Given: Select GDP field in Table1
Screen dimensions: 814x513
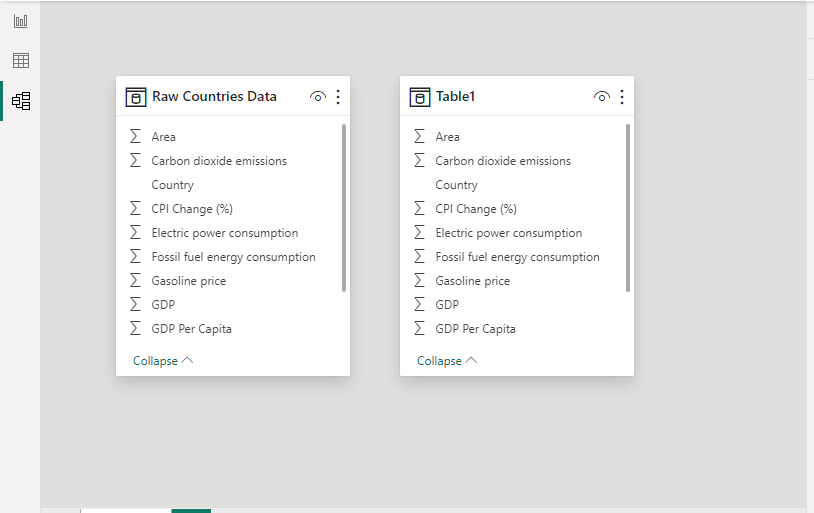Looking at the screenshot, I should tap(447, 305).
